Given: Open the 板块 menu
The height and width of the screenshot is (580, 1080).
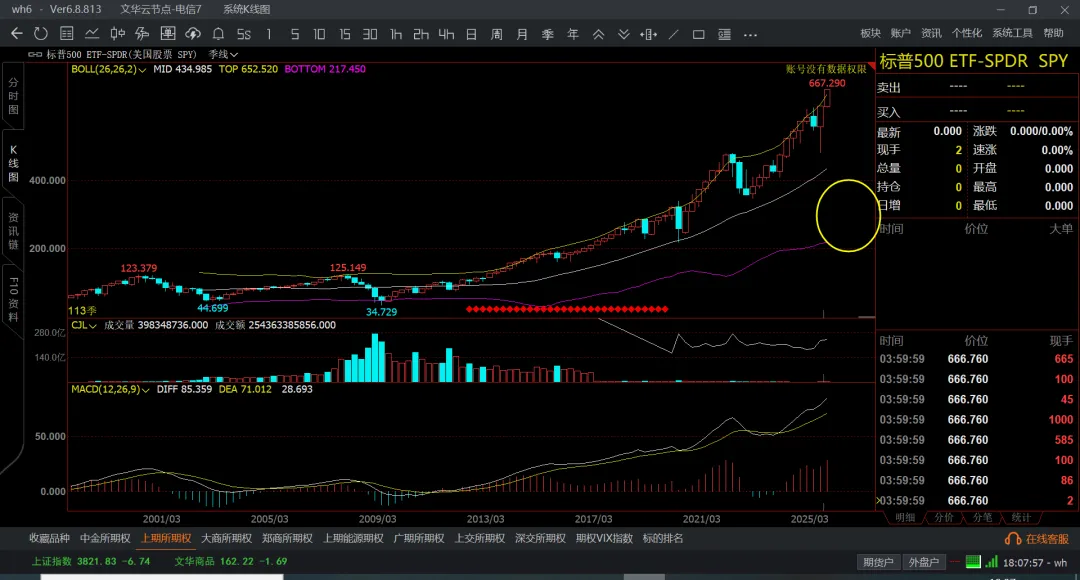Looking at the screenshot, I should point(871,33).
